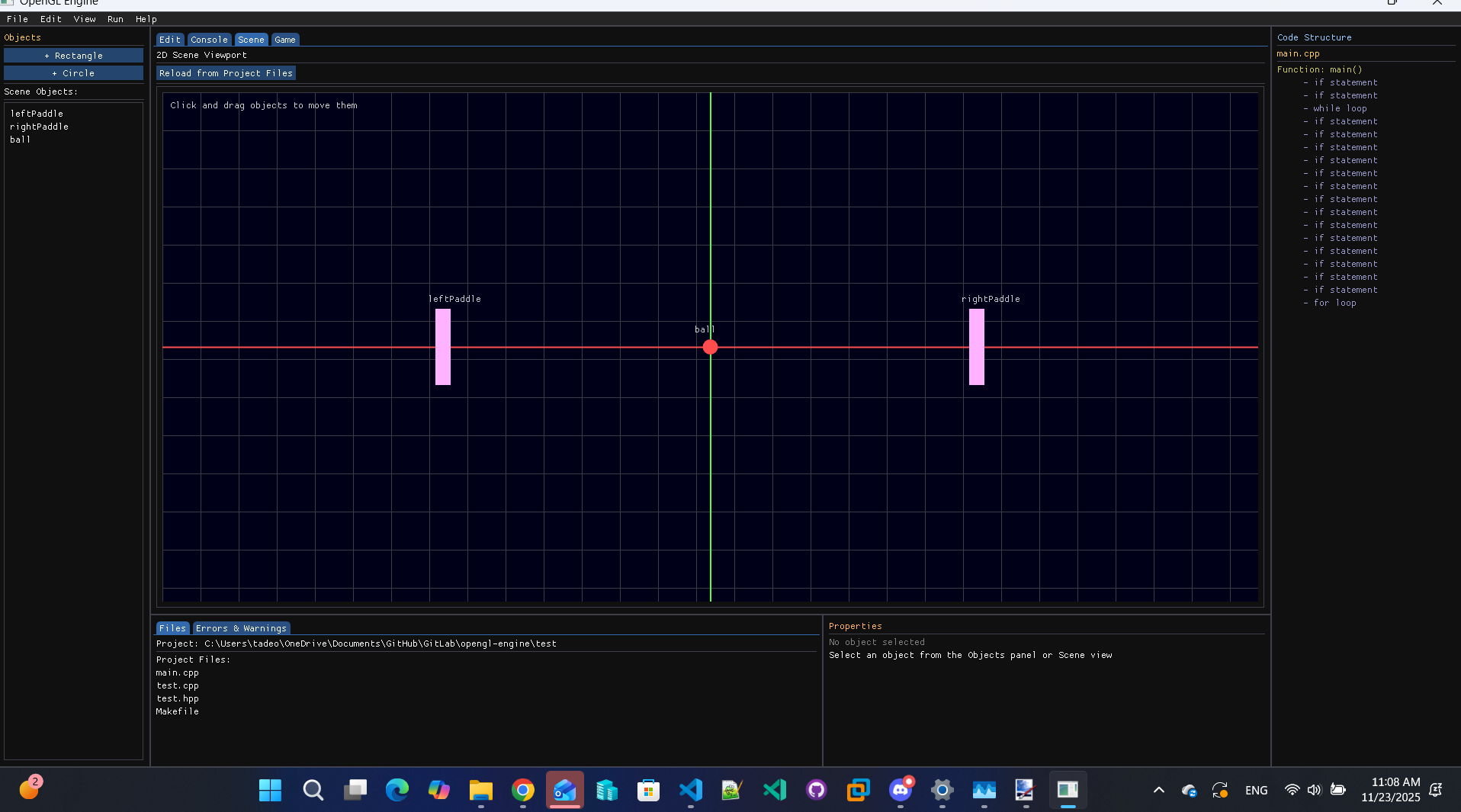Launch Google Chrome from the taskbar
This screenshot has width=1461, height=812.
tap(523, 791)
